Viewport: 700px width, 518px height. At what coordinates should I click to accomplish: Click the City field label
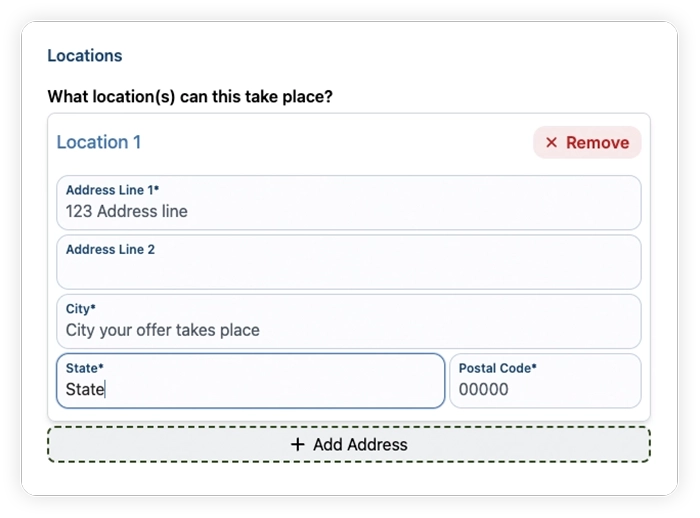click(81, 309)
